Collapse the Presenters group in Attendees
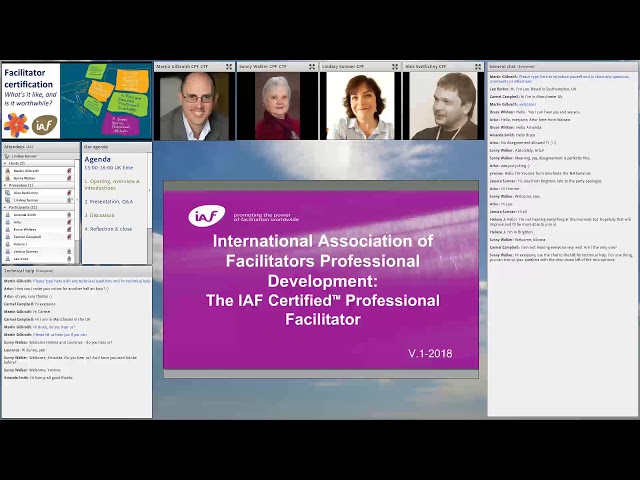Viewport: 640px width, 480px height. click(5, 185)
